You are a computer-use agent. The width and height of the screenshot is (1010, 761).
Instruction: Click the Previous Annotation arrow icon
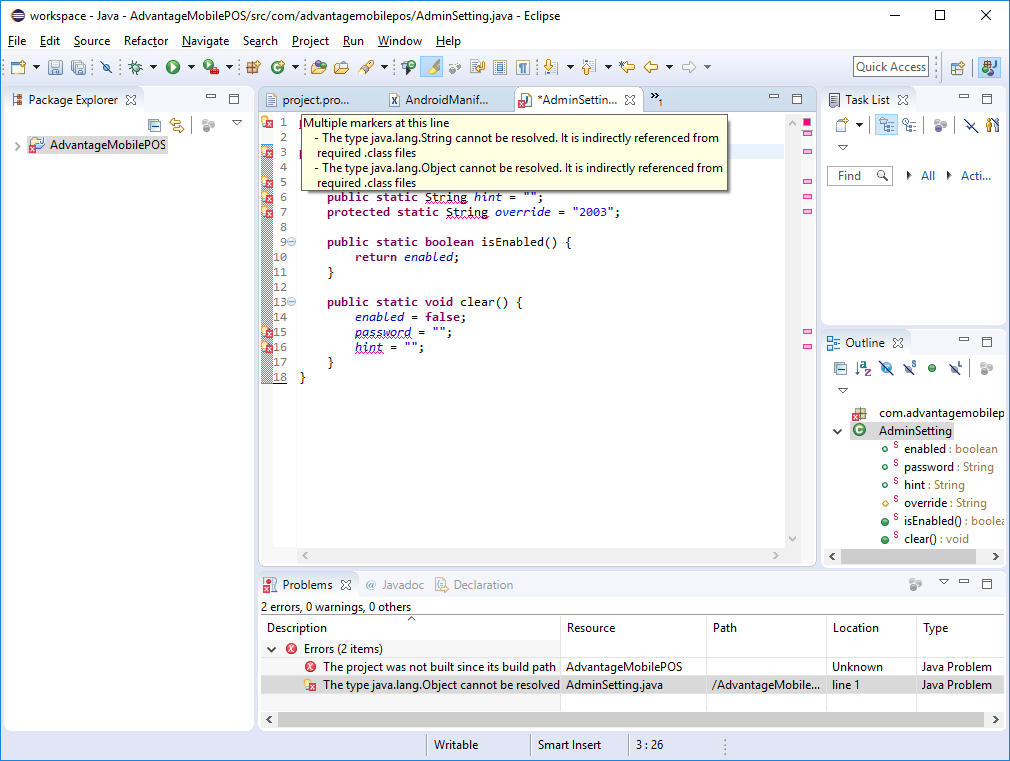click(588, 67)
